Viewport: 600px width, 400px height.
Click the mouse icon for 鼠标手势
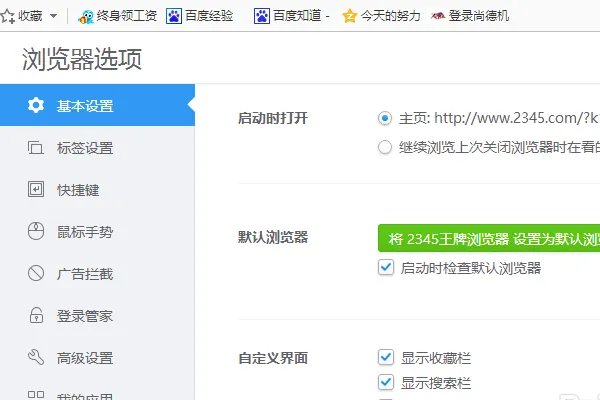tap(36, 231)
